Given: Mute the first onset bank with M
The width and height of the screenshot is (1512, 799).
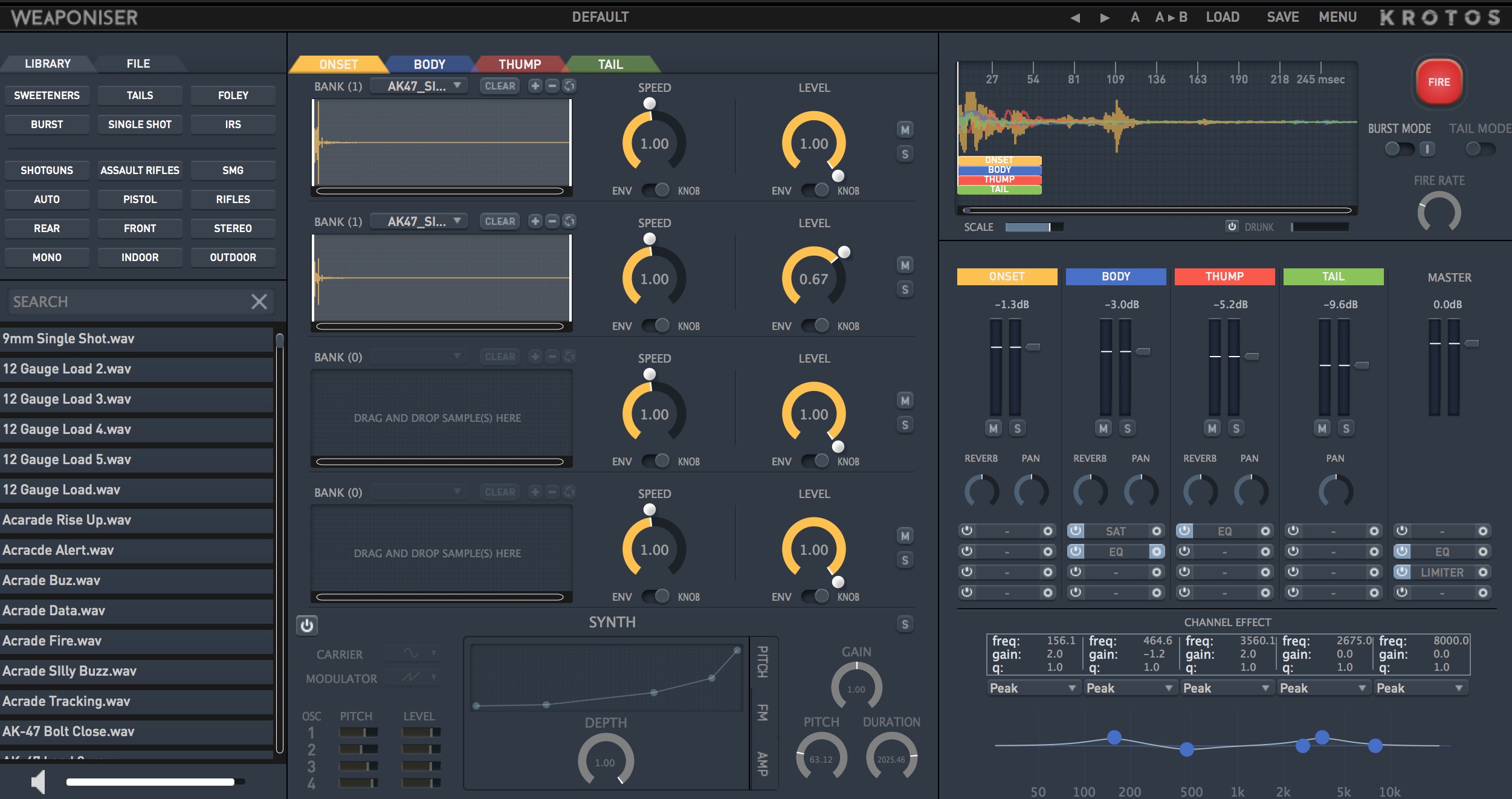Looking at the screenshot, I should point(905,129).
